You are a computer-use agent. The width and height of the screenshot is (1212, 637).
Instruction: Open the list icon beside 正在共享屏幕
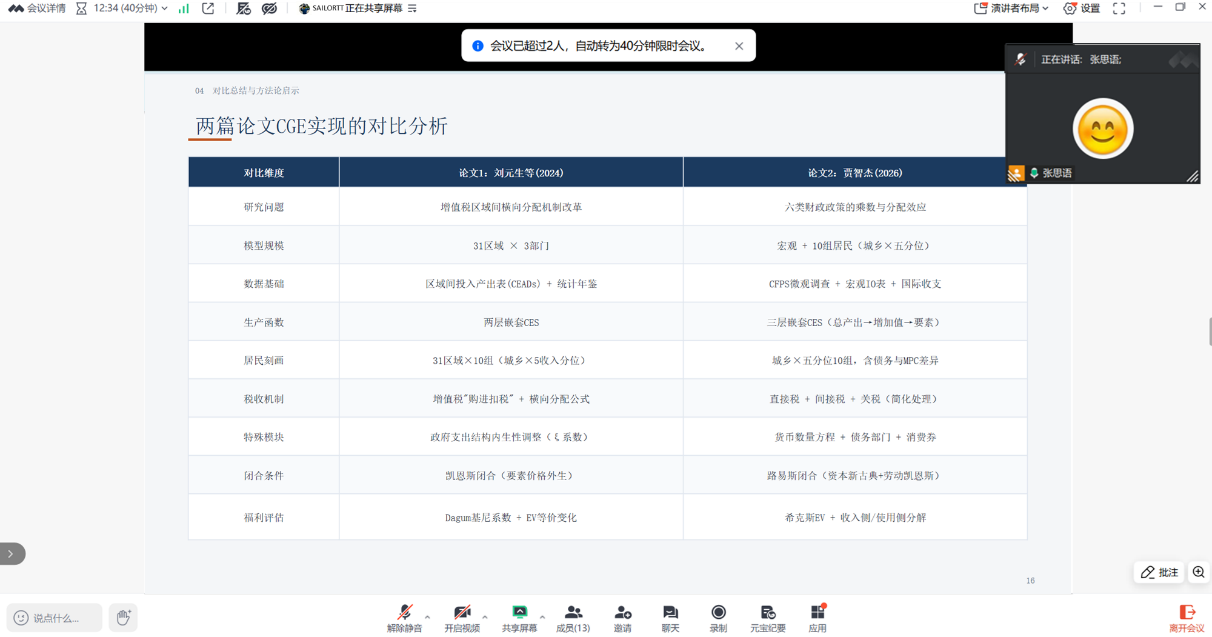pyautogui.click(x=412, y=8)
